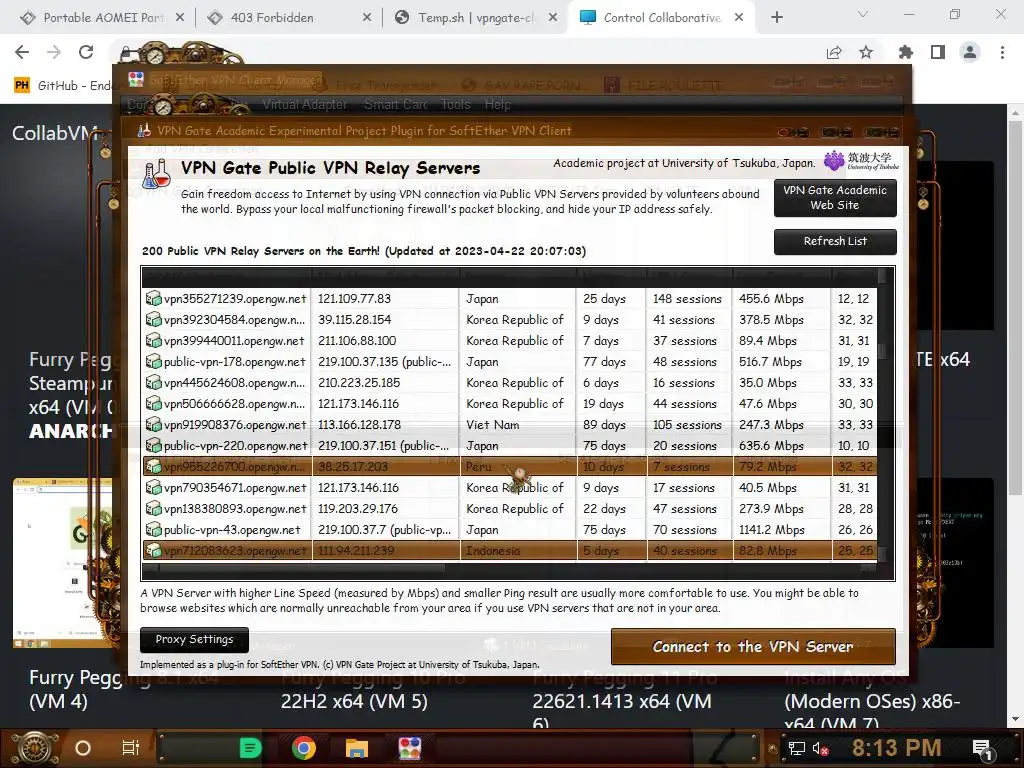Click the server icon for vpn355271239.opengw.net
The width and height of the screenshot is (1024, 768).
(153, 298)
